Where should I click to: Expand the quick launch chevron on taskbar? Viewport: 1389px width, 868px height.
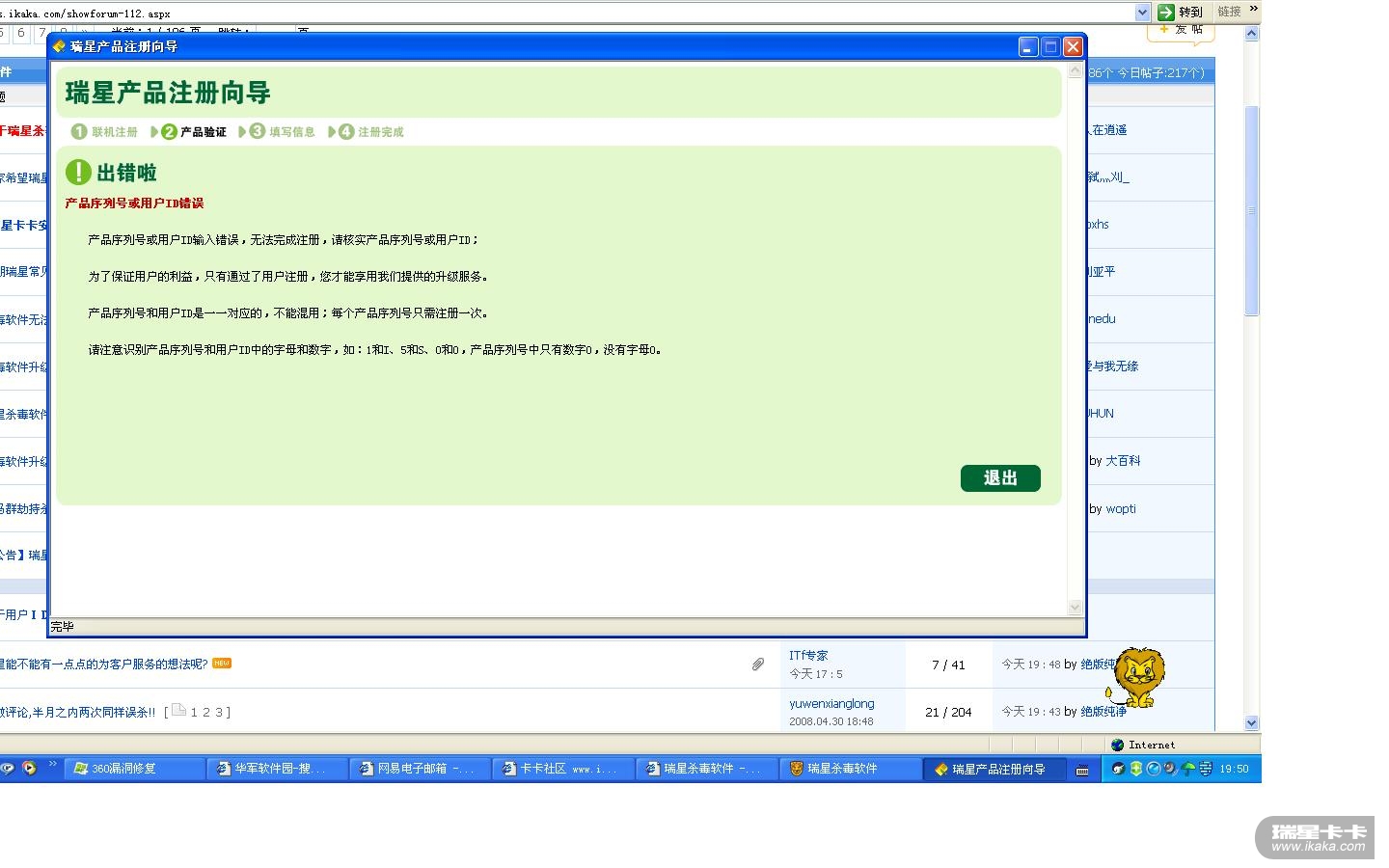[53, 765]
